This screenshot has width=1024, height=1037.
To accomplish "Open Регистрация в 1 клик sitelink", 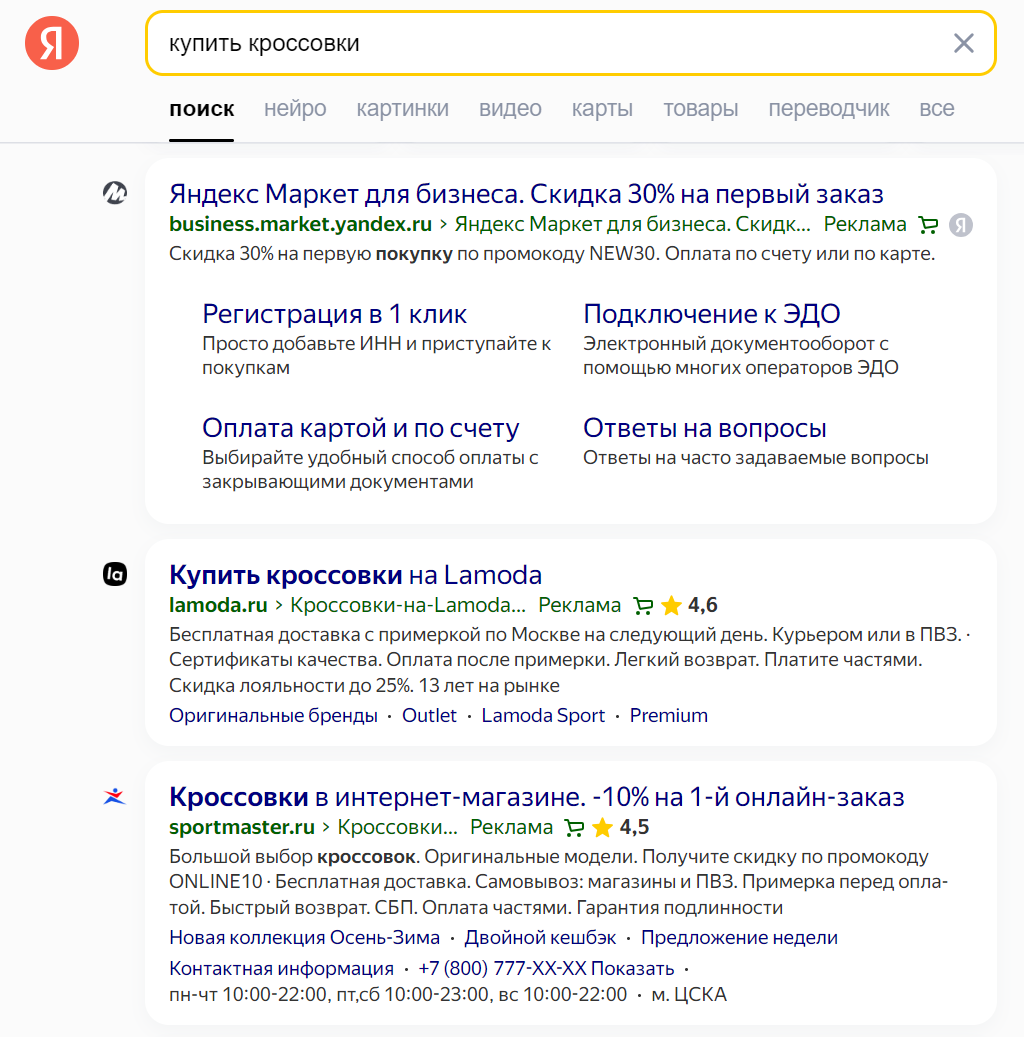I will click(x=334, y=314).
